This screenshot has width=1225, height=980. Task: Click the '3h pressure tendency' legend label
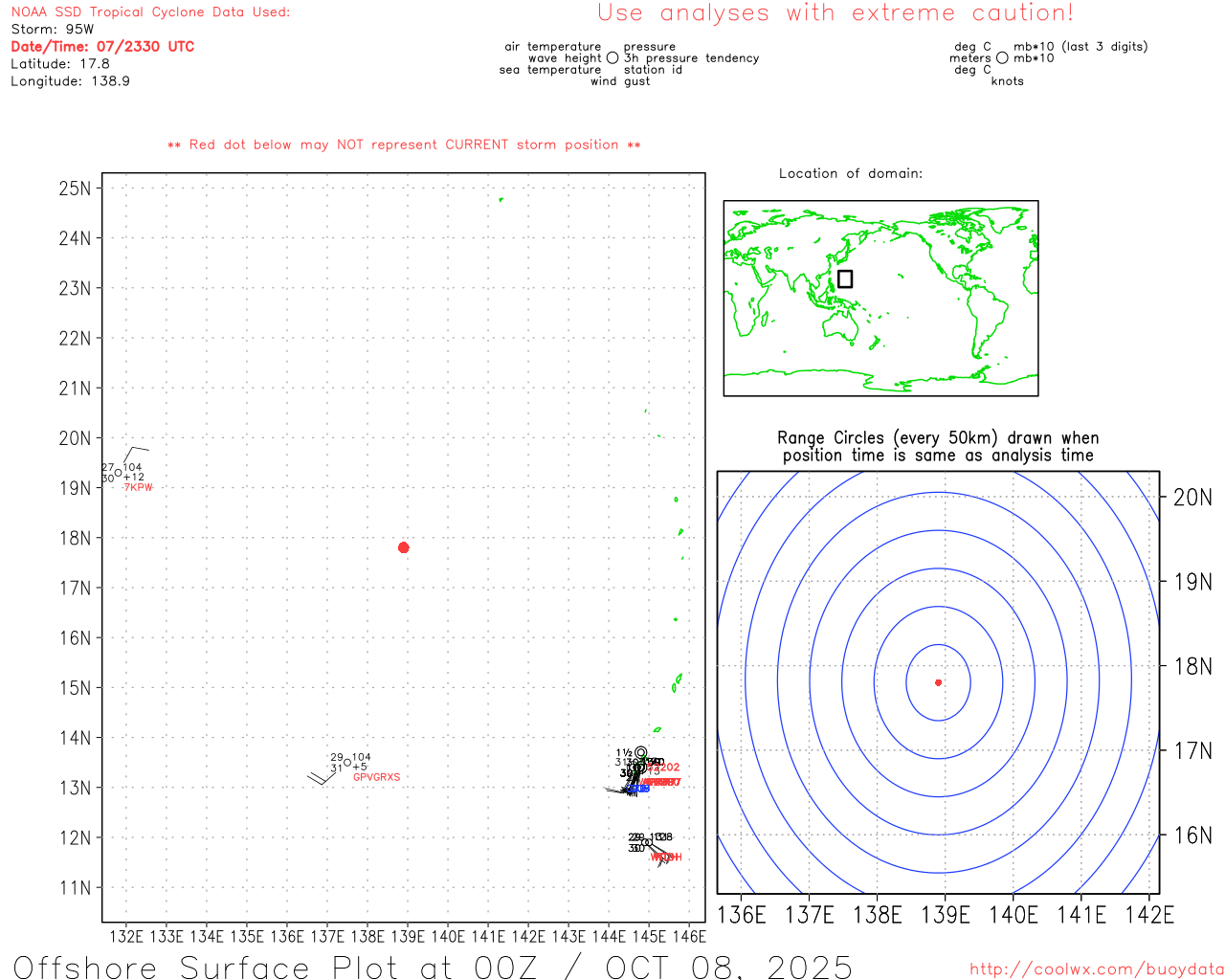[x=692, y=58]
